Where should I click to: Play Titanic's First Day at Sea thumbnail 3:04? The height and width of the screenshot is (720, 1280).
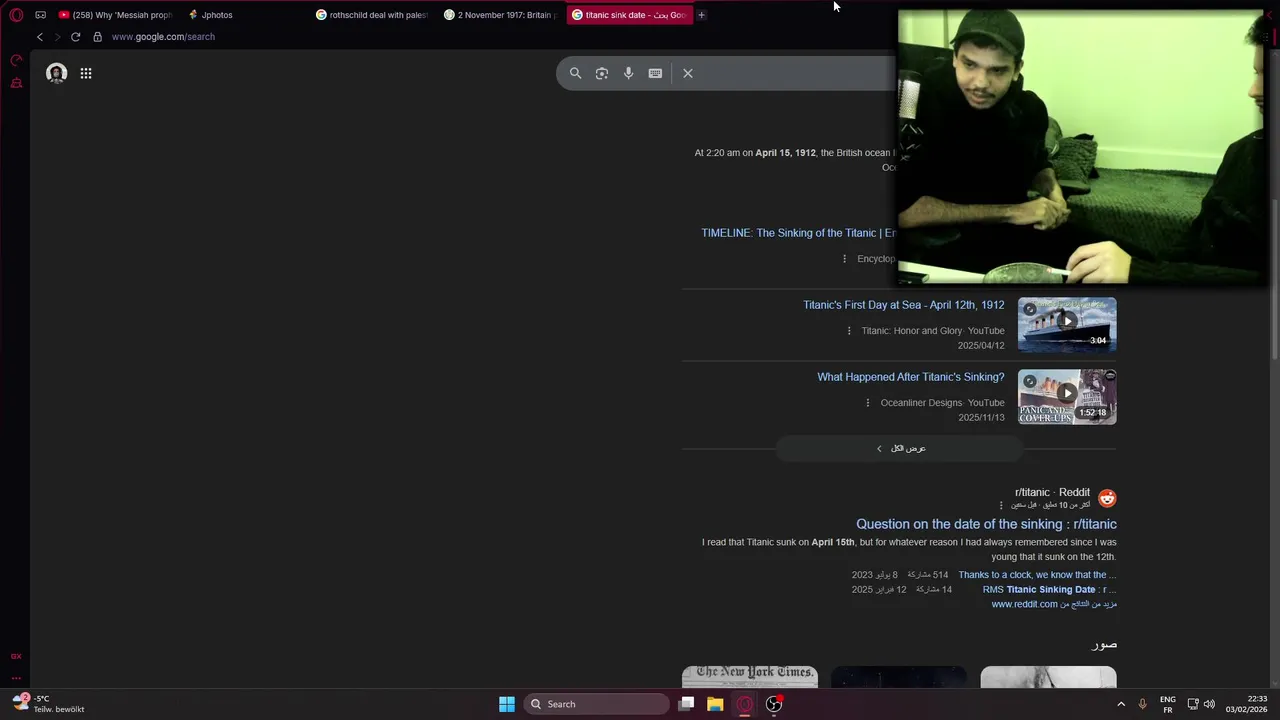(x=1067, y=324)
